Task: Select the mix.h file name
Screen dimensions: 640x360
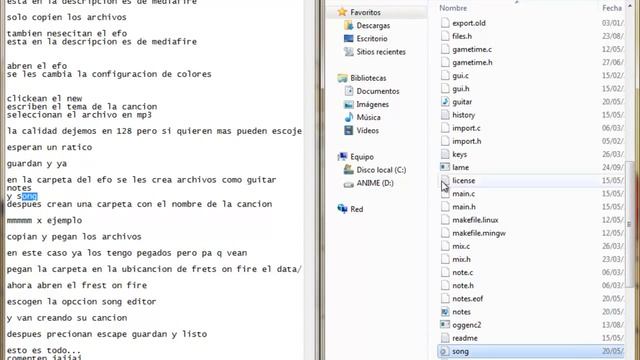Action: (462, 259)
